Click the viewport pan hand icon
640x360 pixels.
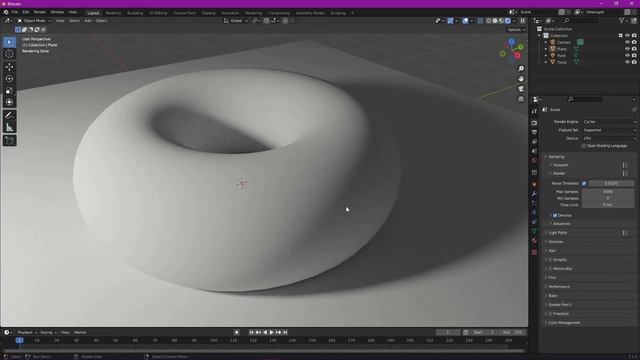521,79
